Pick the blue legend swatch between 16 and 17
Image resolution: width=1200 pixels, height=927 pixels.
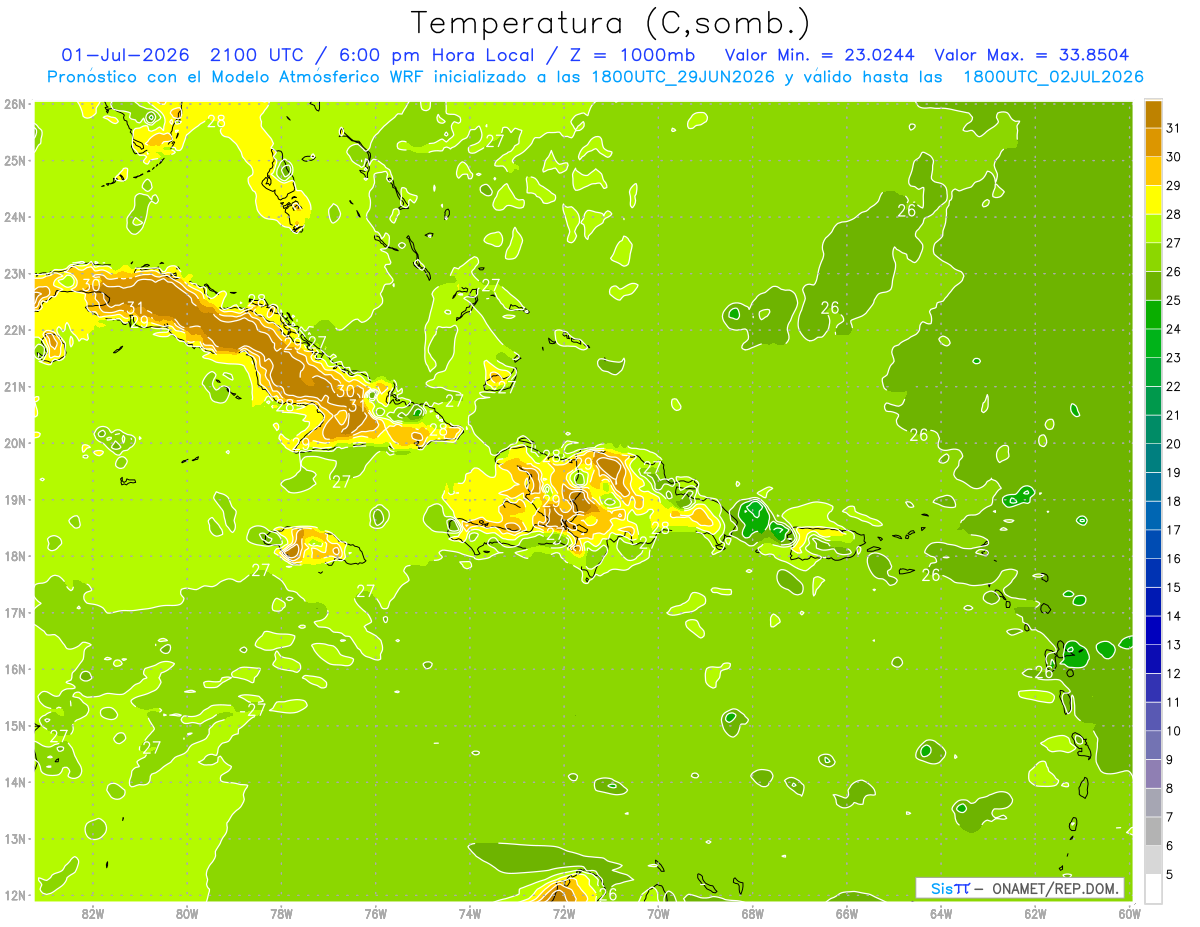click(1153, 544)
